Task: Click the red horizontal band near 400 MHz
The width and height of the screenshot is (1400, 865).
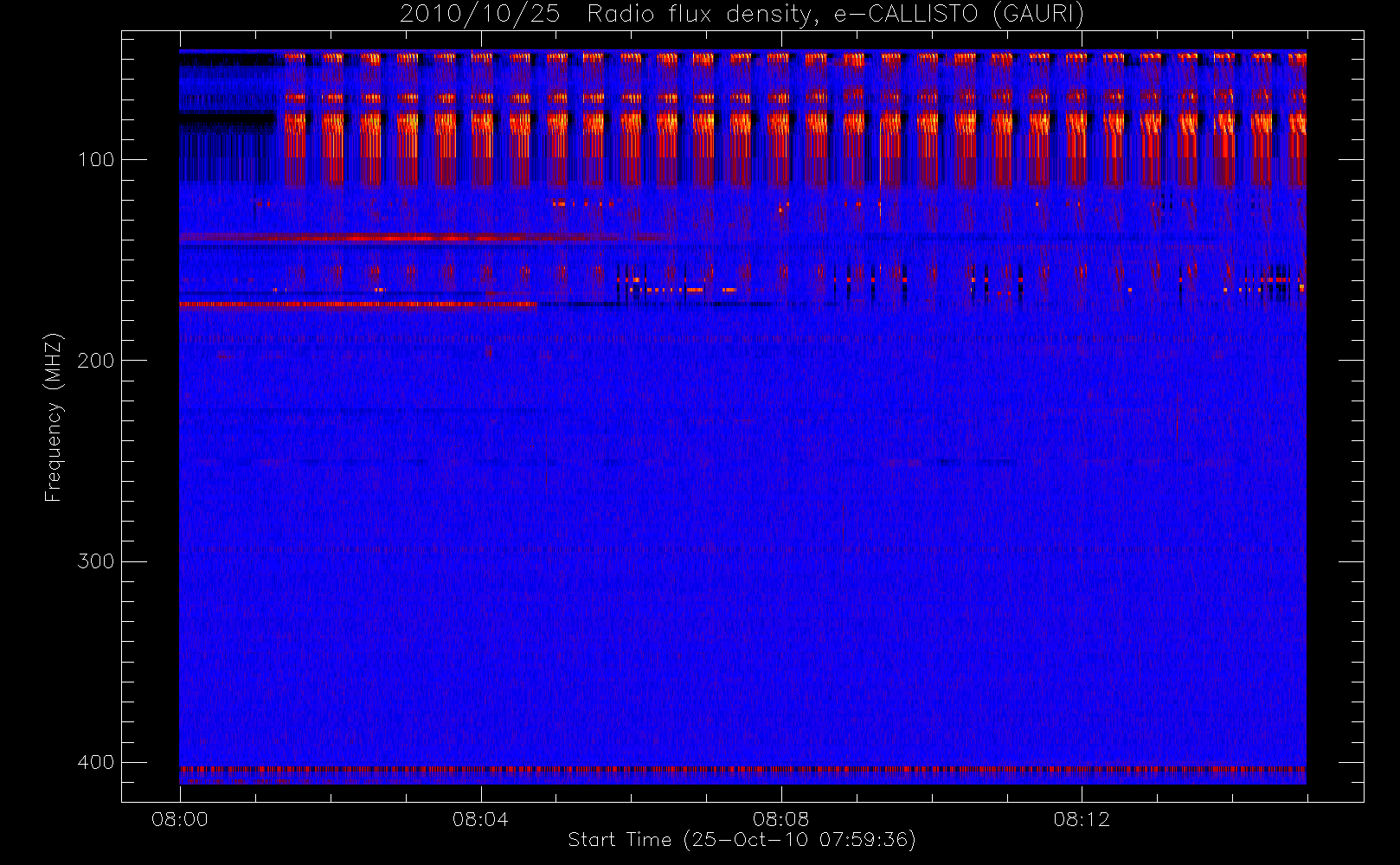Action: 742,768
